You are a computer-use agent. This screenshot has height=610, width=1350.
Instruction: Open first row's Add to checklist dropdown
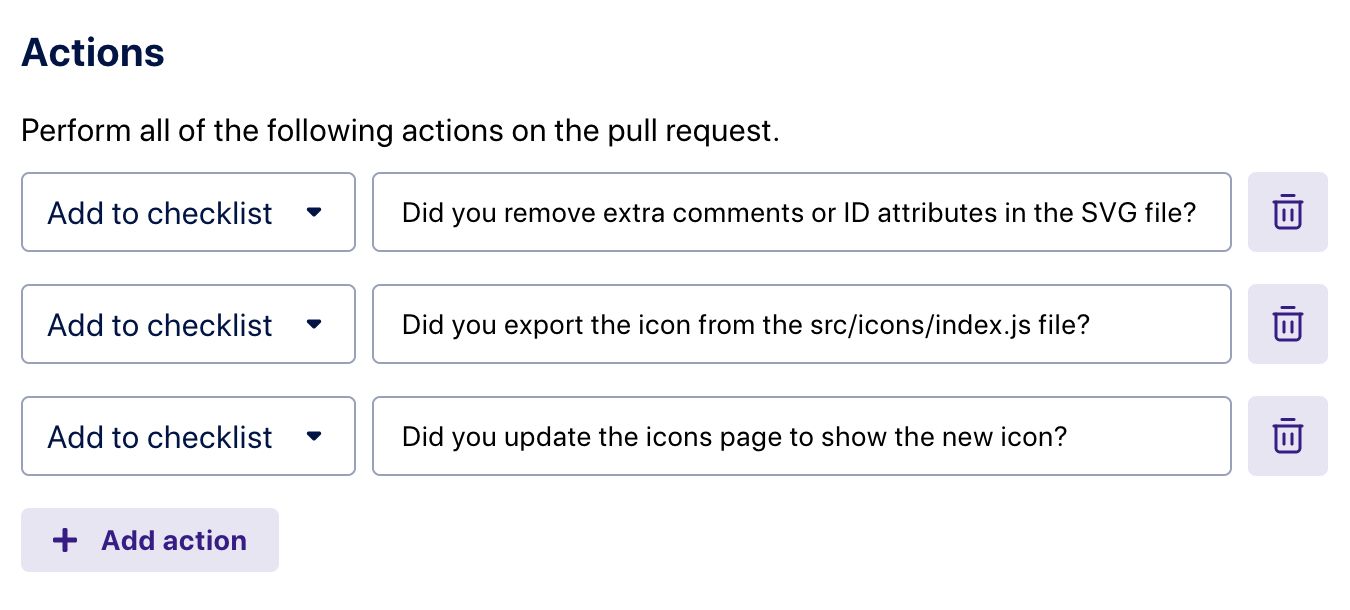(x=188, y=212)
